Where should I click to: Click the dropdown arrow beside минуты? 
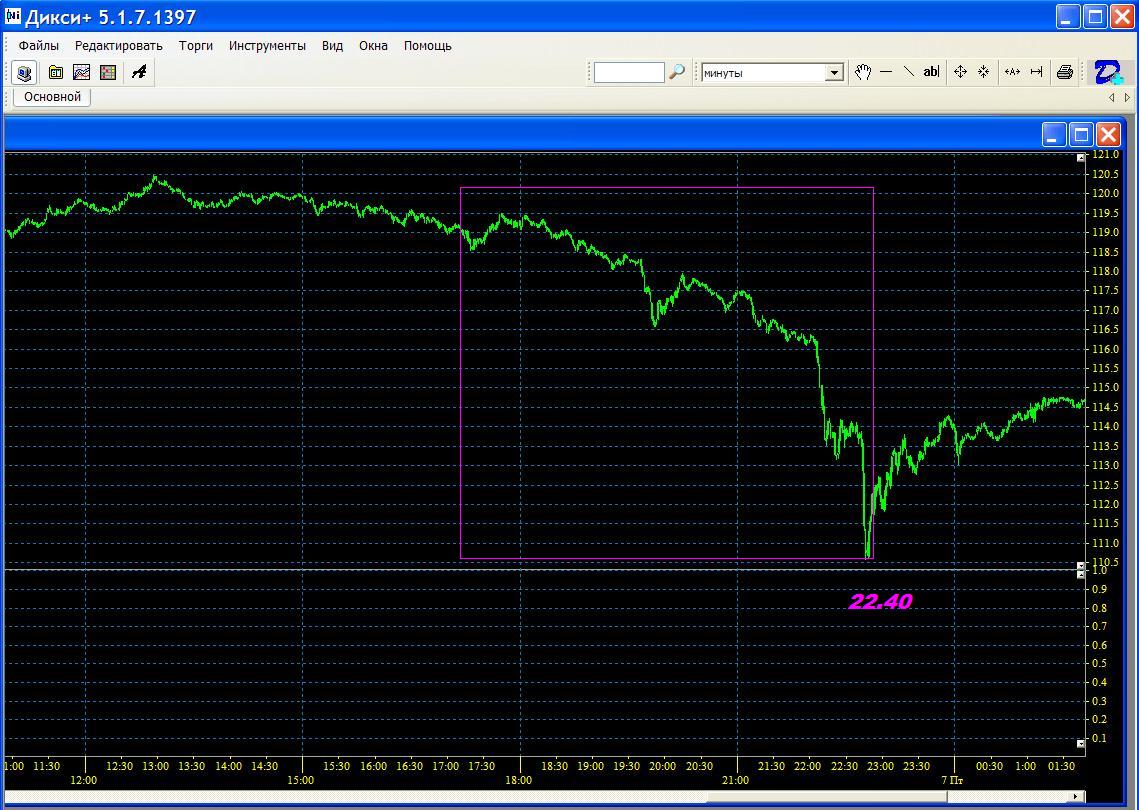click(x=835, y=73)
